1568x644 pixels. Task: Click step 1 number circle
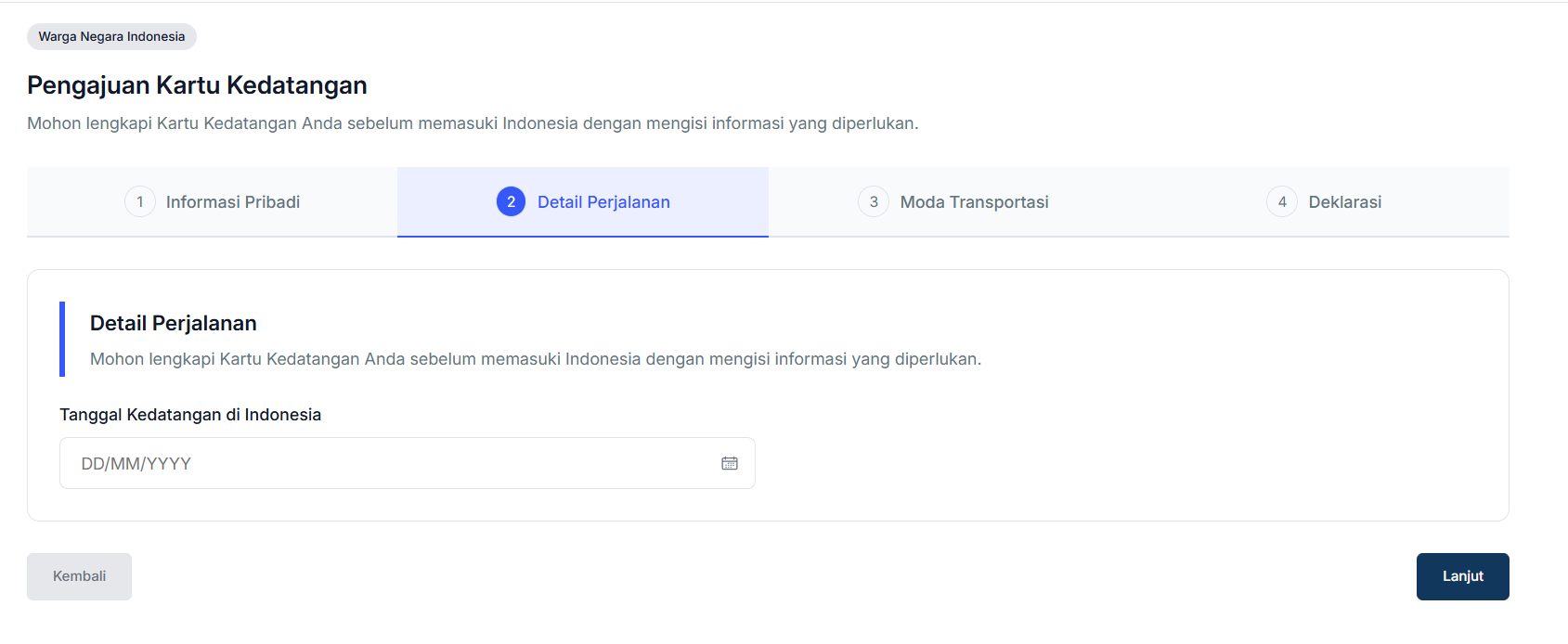click(x=140, y=201)
